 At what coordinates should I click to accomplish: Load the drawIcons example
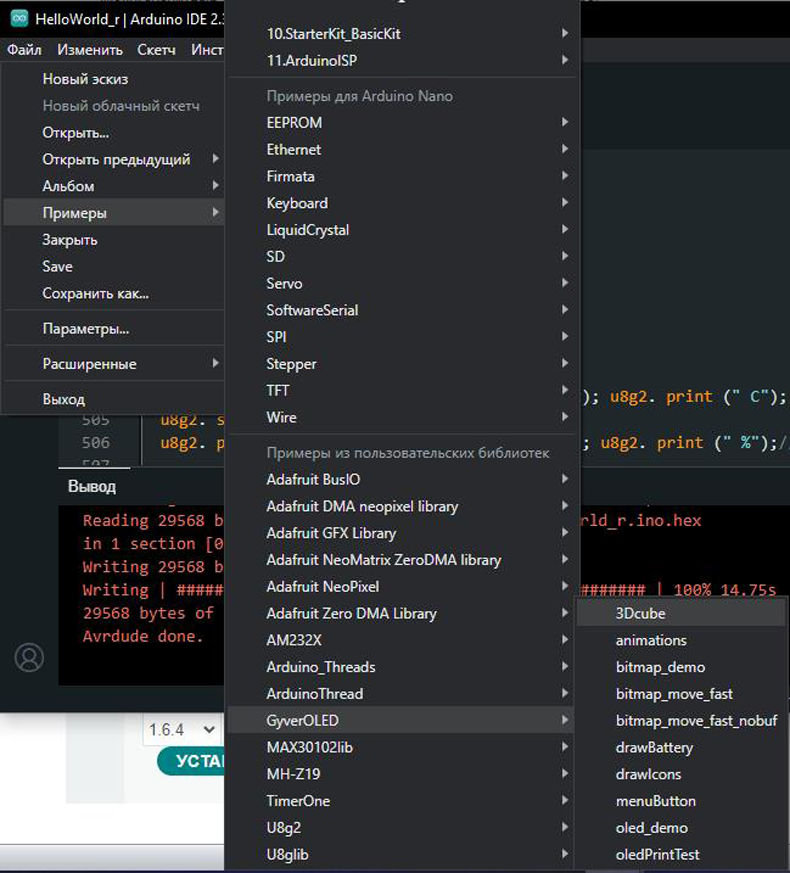tap(681, 774)
